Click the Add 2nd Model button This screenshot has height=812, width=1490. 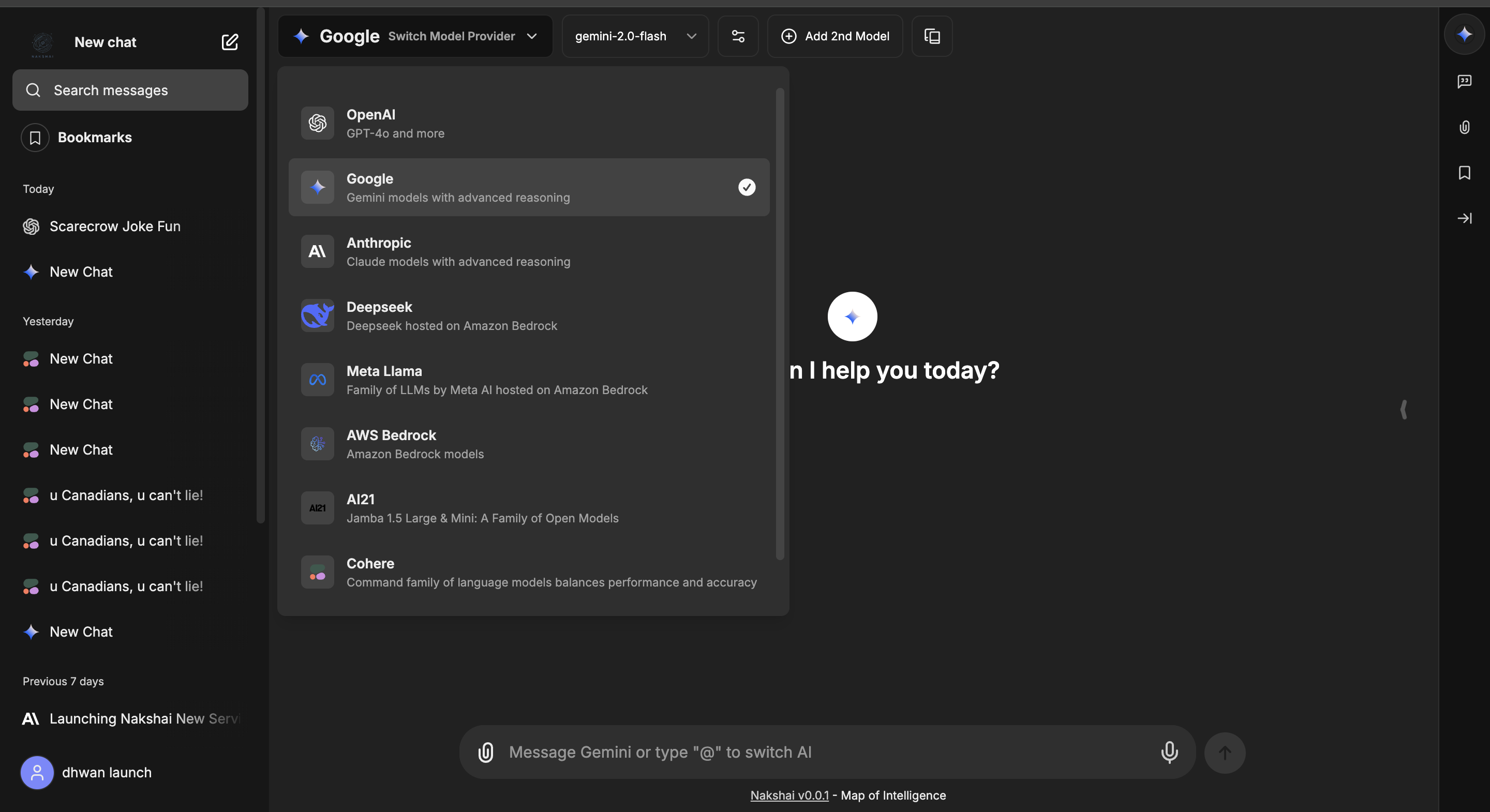point(835,36)
